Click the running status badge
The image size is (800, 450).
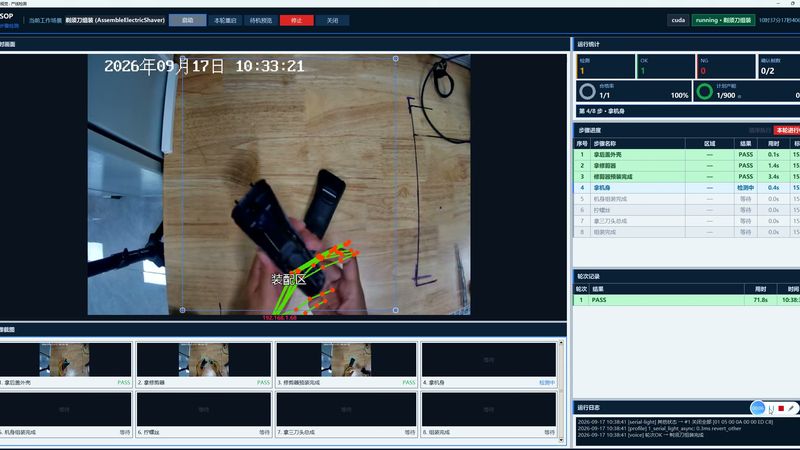723,20
